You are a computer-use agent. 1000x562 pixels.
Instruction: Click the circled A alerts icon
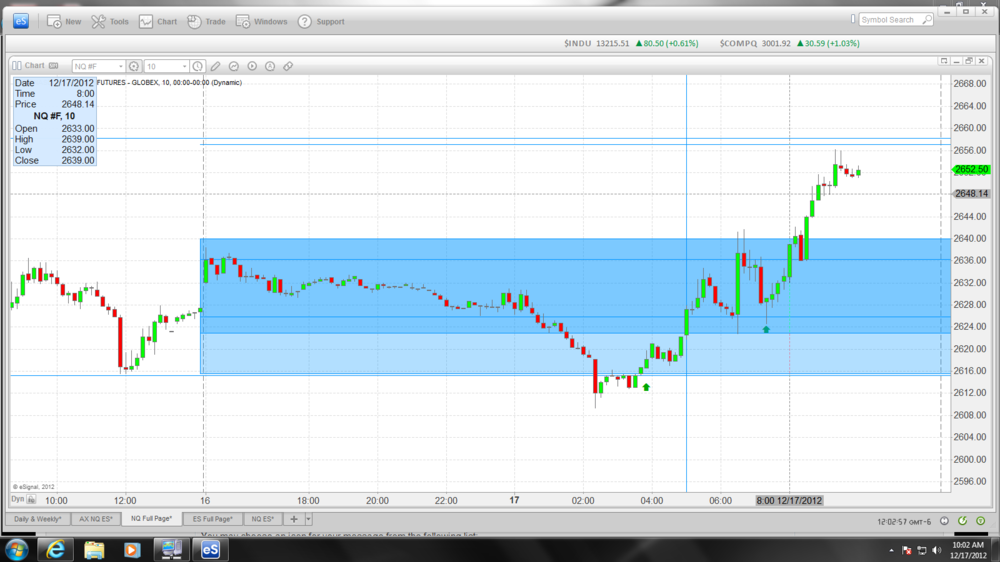click(x=270, y=66)
